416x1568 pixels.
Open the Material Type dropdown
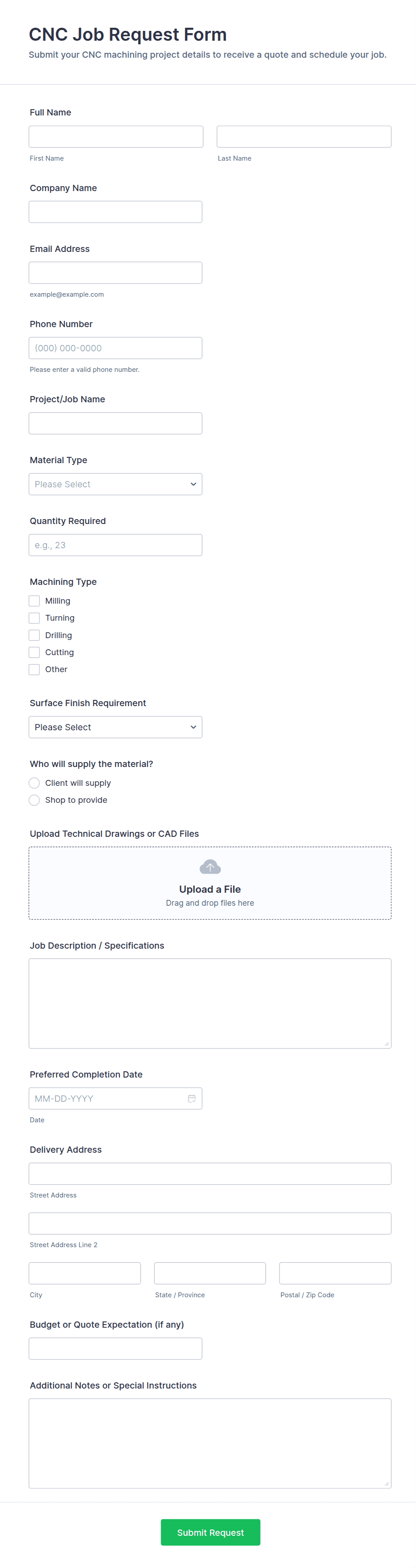[x=115, y=484]
